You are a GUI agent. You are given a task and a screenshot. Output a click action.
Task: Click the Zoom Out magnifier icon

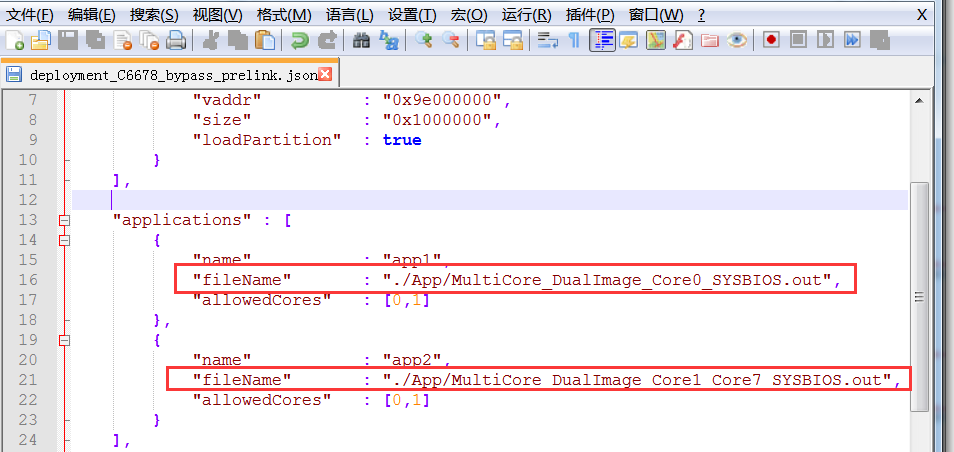(x=451, y=41)
